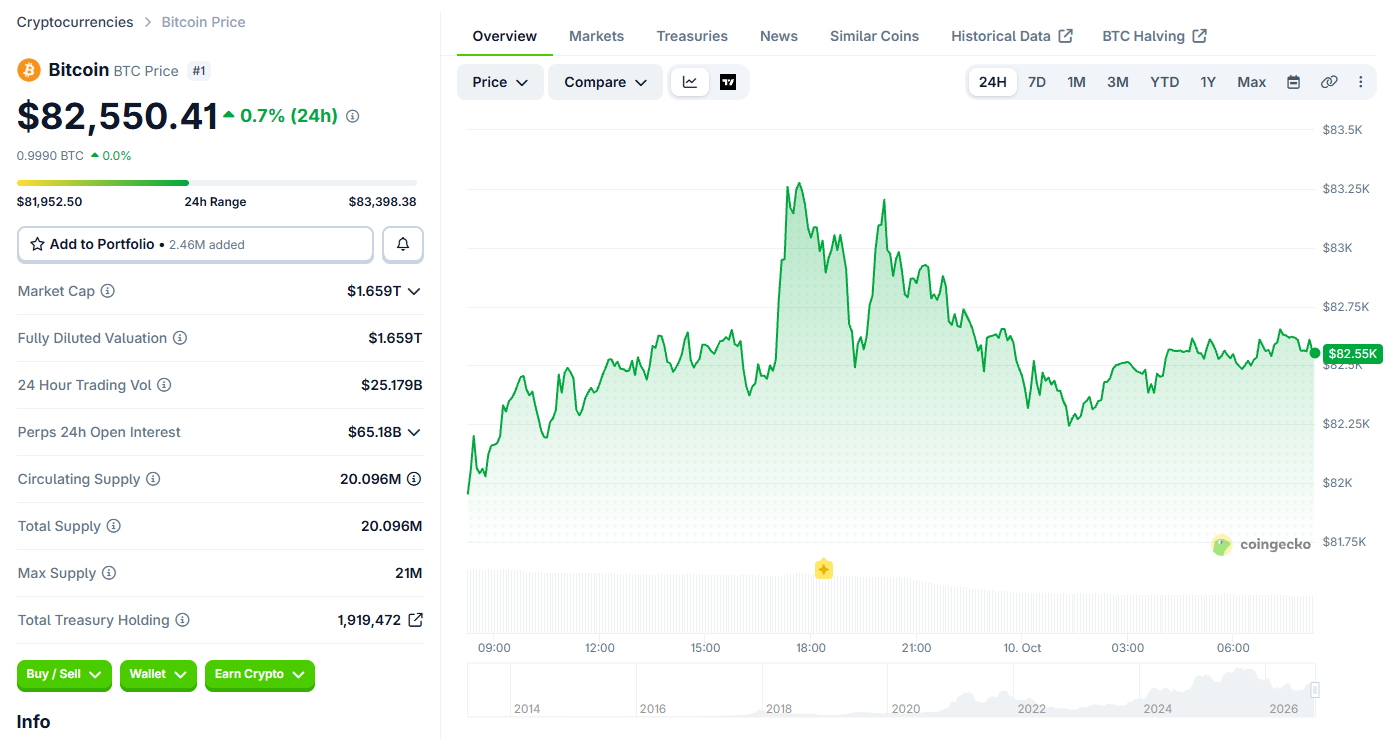Click the info icon after 0.7% (24h)
1390x739 pixels.
click(x=352, y=116)
